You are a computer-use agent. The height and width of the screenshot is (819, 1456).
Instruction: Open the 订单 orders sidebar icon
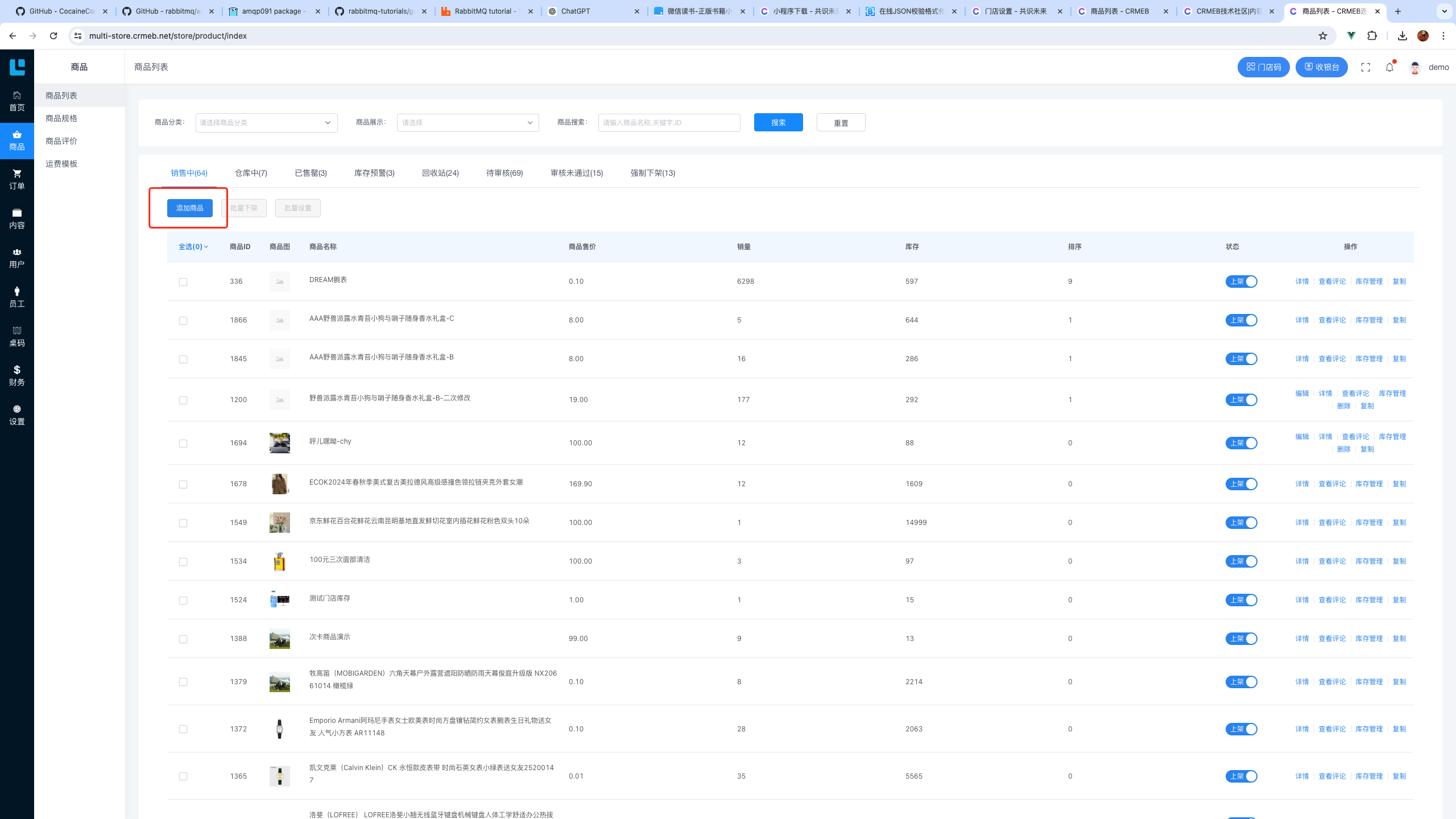click(x=17, y=179)
